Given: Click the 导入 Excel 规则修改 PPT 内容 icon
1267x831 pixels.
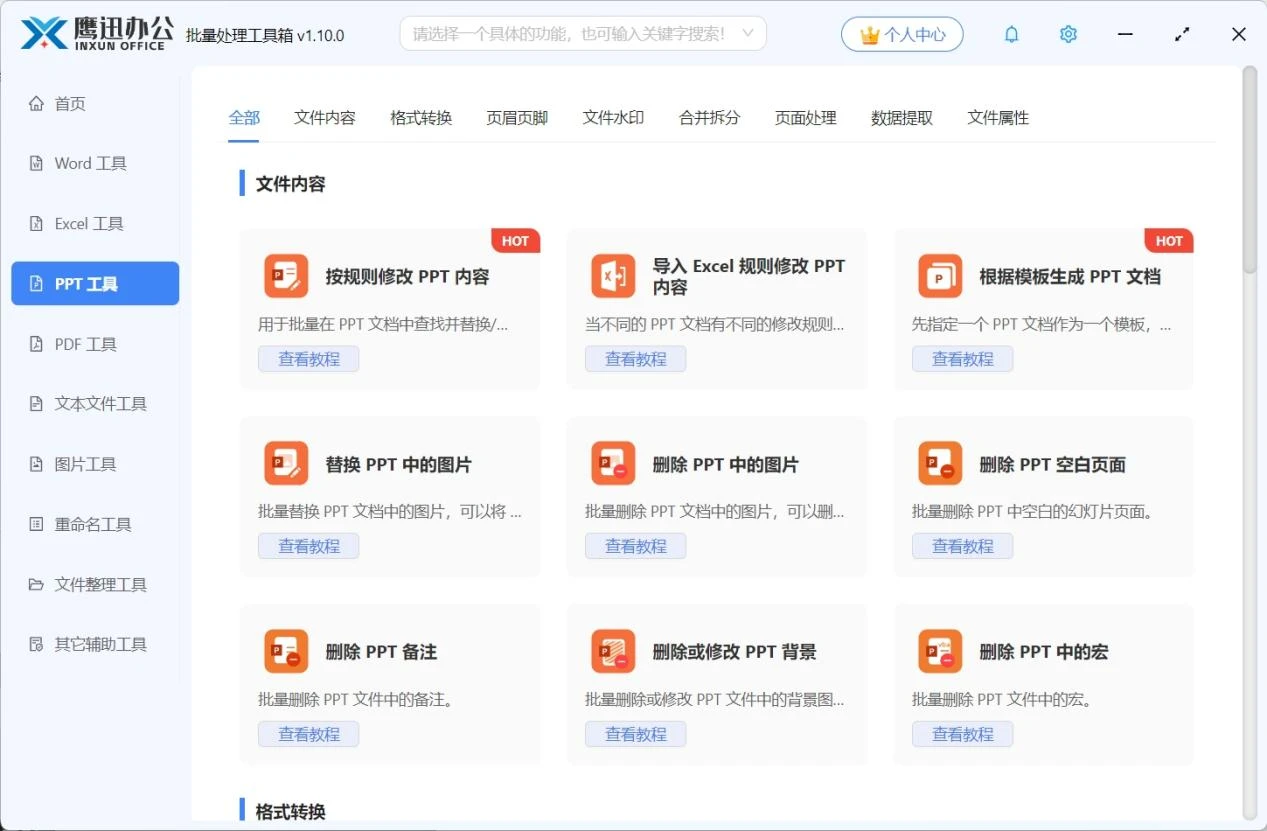Looking at the screenshot, I should coord(613,276).
